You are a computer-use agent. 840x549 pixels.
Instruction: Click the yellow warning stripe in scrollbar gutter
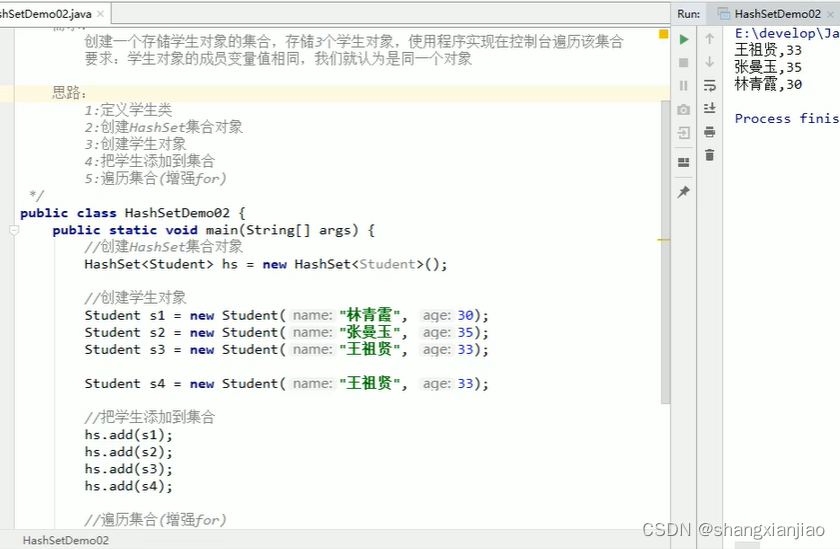[664, 240]
